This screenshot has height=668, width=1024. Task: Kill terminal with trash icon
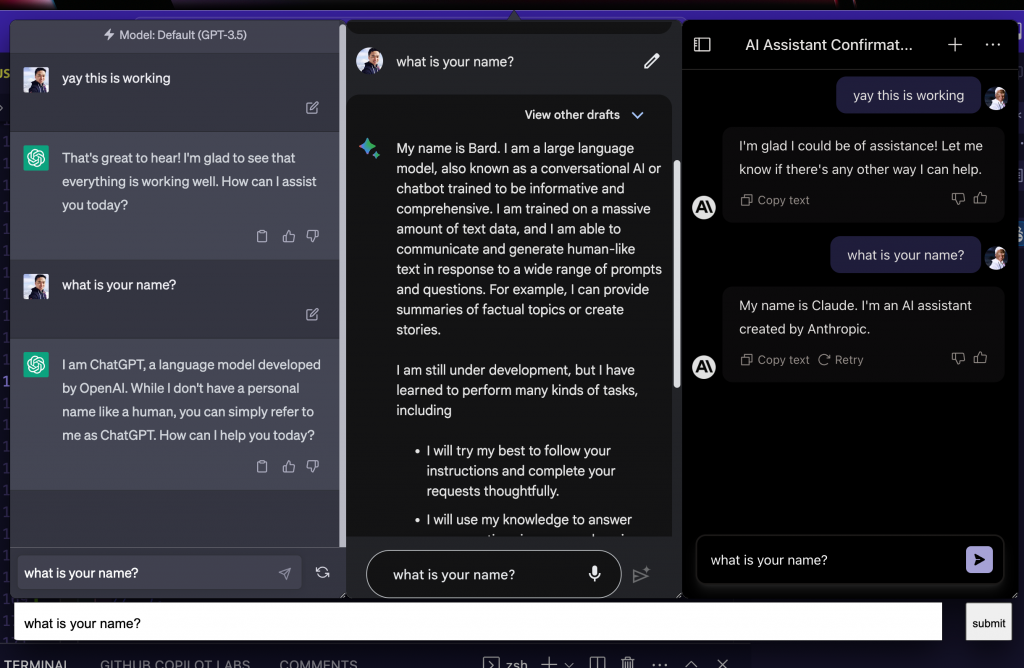click(x=628, y=663)
